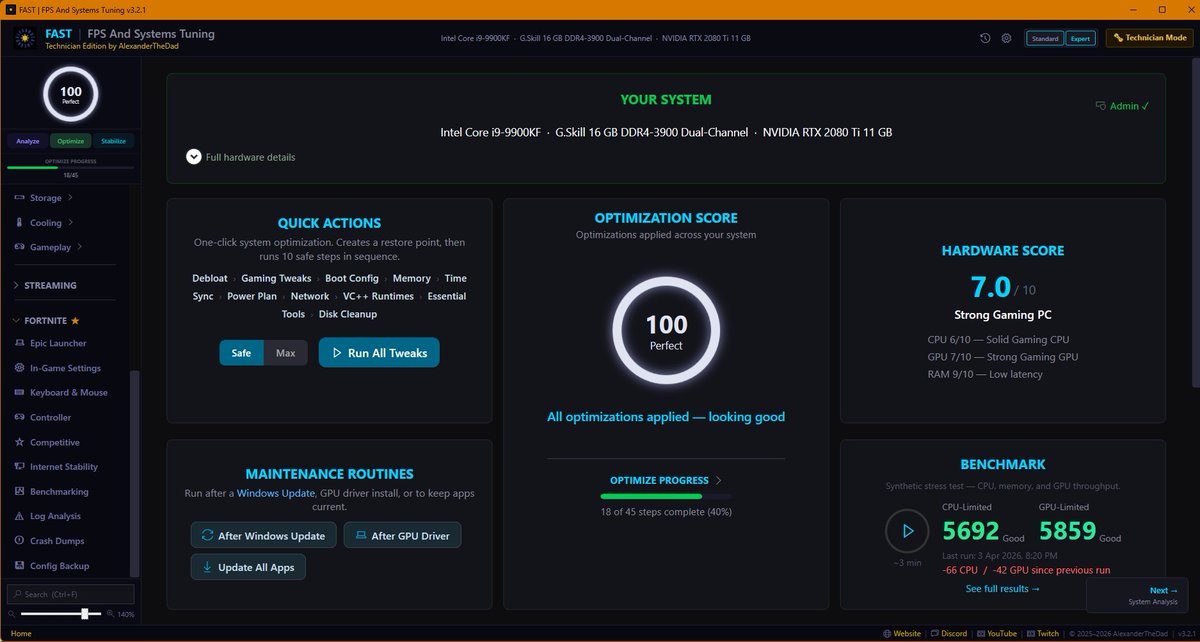
Task: Expand the Cooling section chevron
Action: [x=70, y=223]
